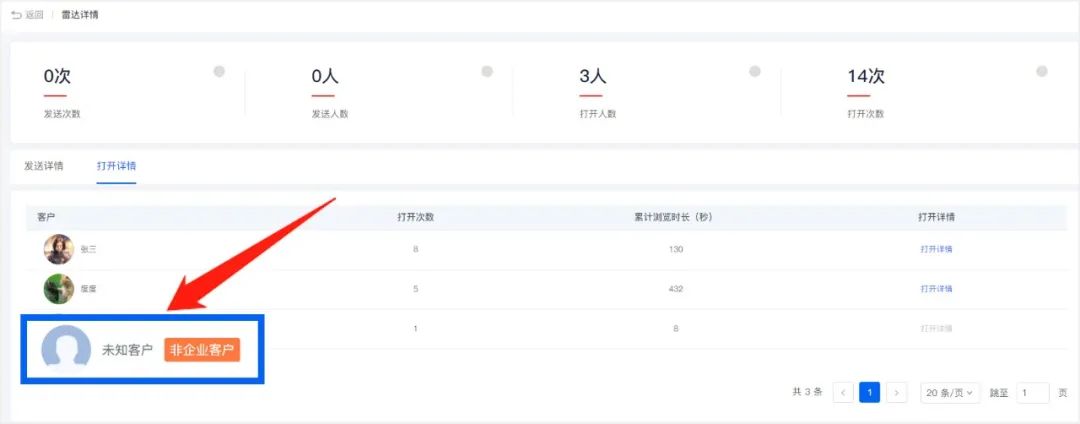Select the 打开详情 tab
1080x424 pixels.
pos(116,166)
